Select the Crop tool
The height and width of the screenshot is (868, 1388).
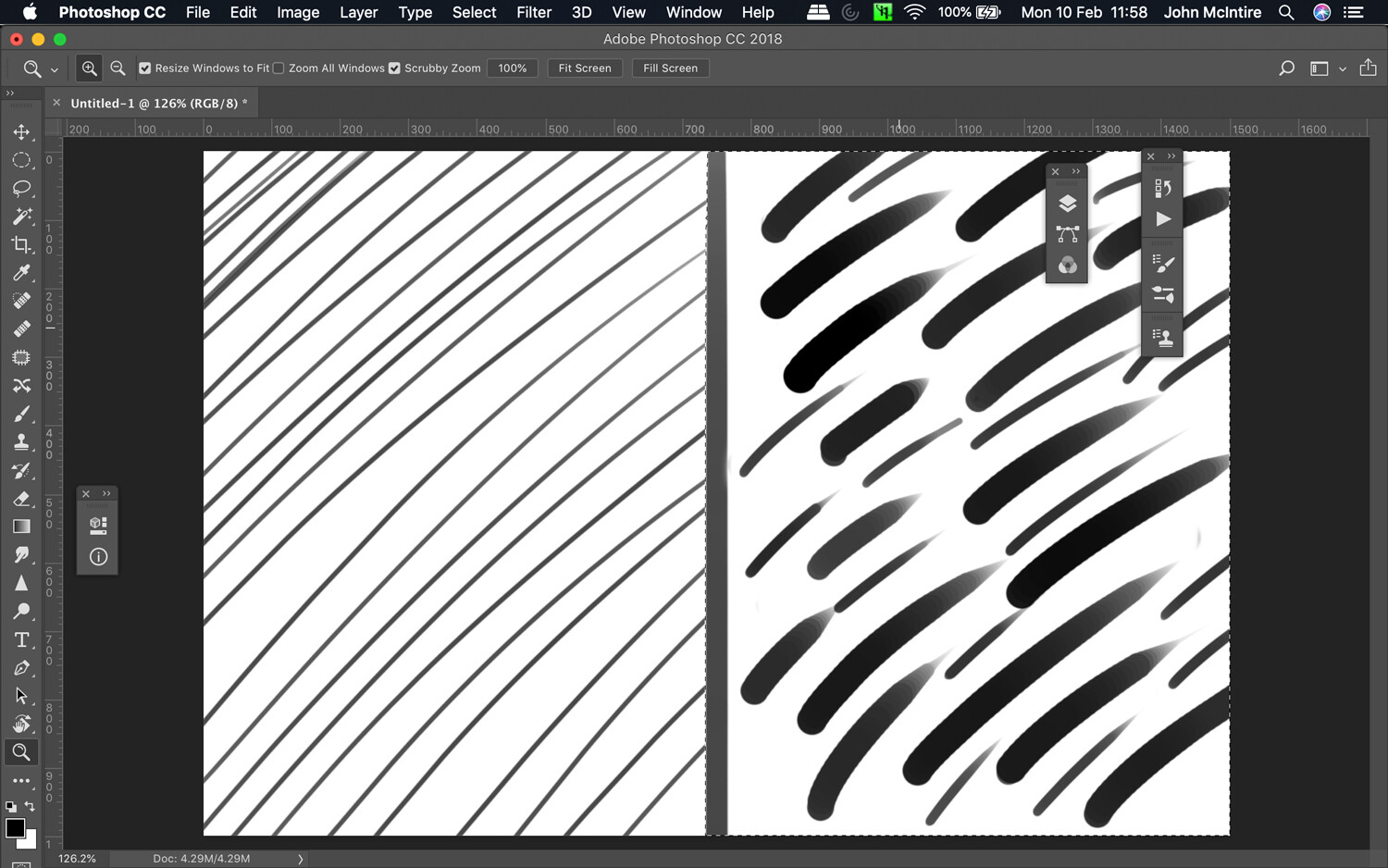(x=22, y=244)
